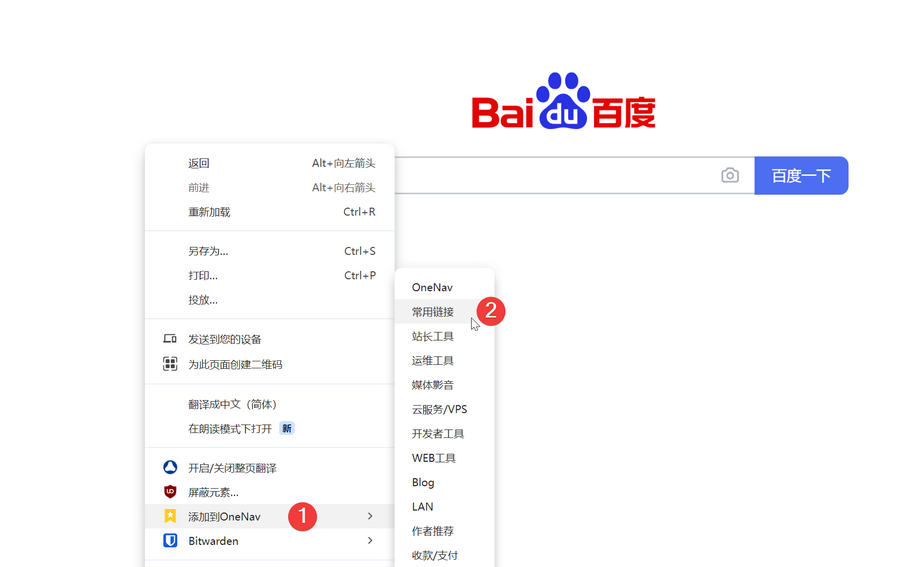
Task: Click the Baidu logo
Action: [564, 100]
